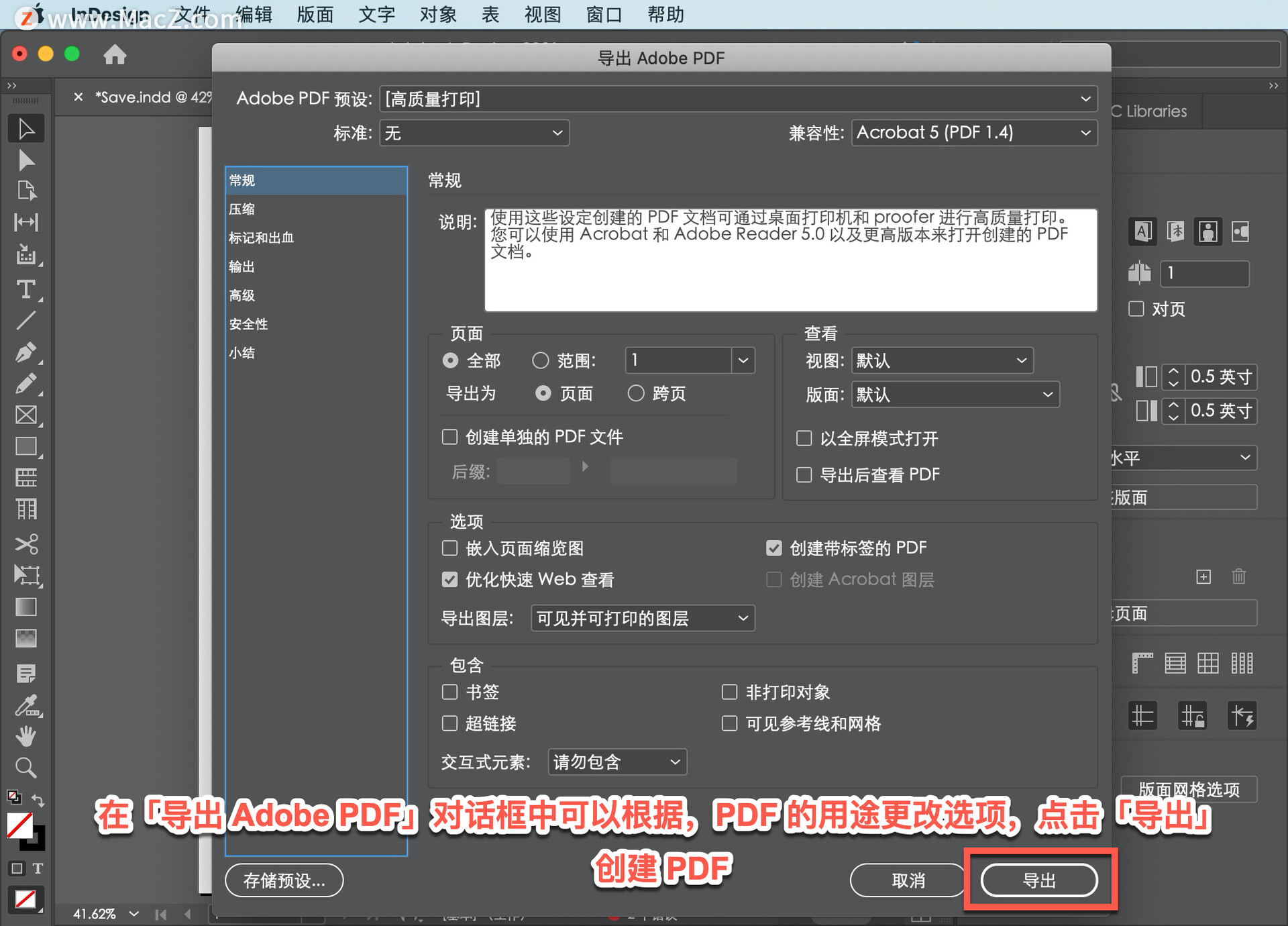1288x926 pixels.
Task: Select the Pencil tool
Action: (x=26, y=383)
